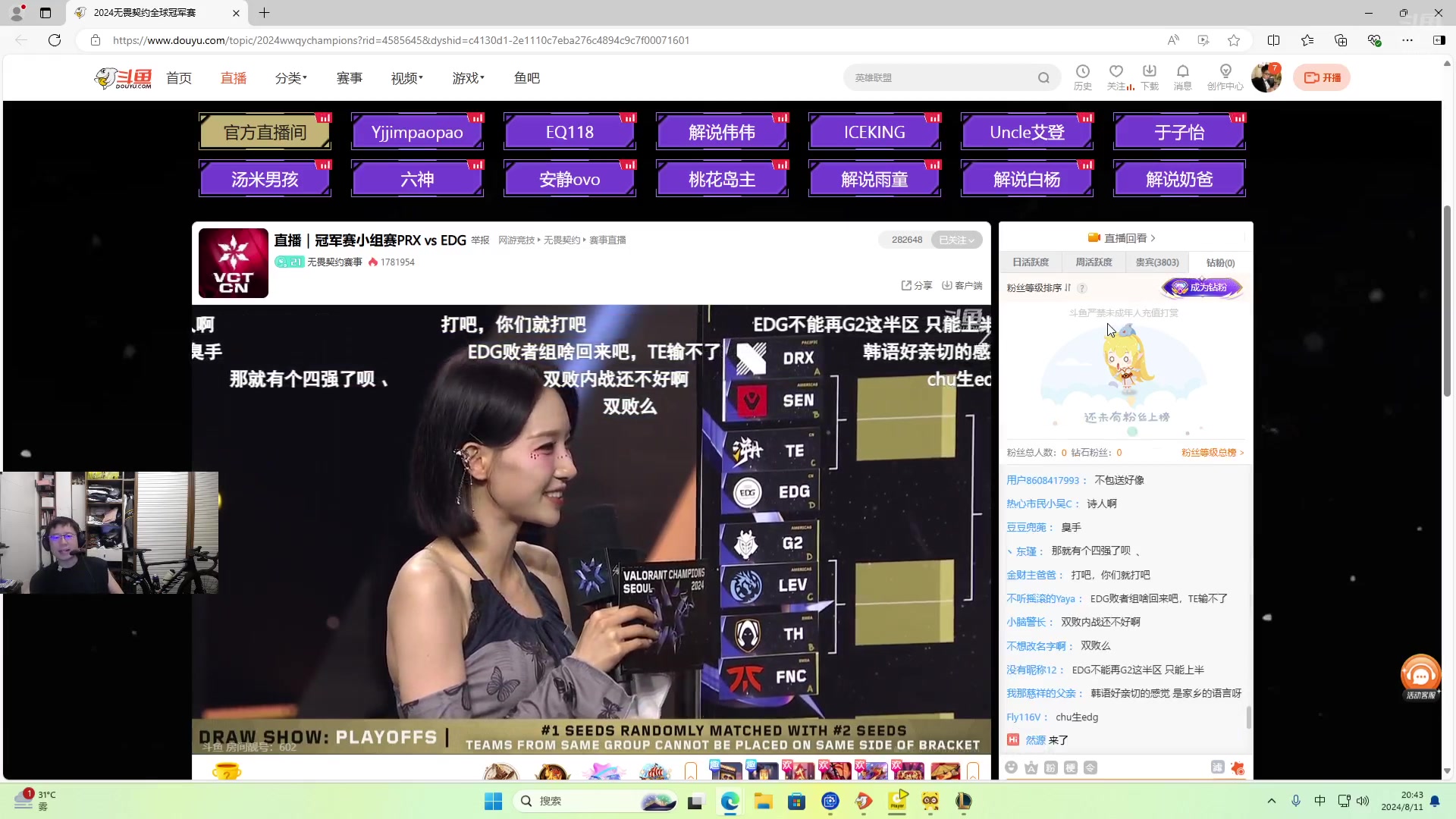Viewport: 1456px width, 819px height.
Task: Open the 消息 bell icon
Action: [x=1183, y=77]
